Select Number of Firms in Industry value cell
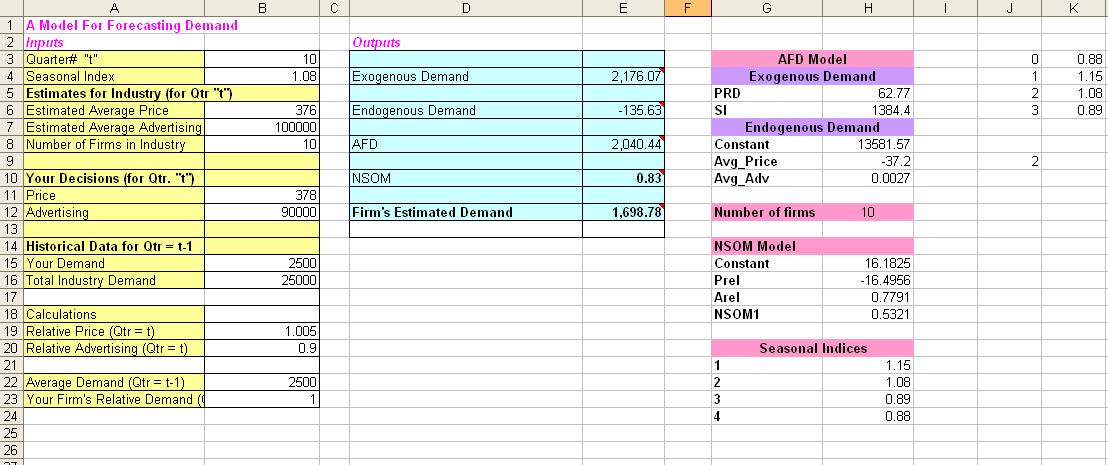The image size is (1108, 465). pos(262,144)
